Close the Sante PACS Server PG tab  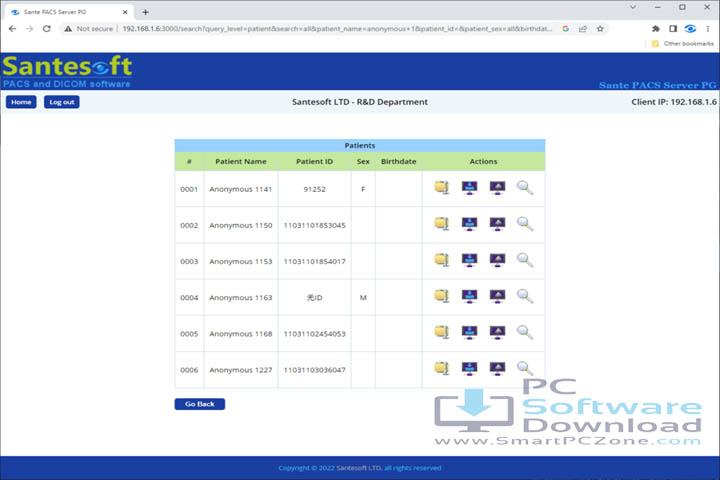[x=125, y=12]
